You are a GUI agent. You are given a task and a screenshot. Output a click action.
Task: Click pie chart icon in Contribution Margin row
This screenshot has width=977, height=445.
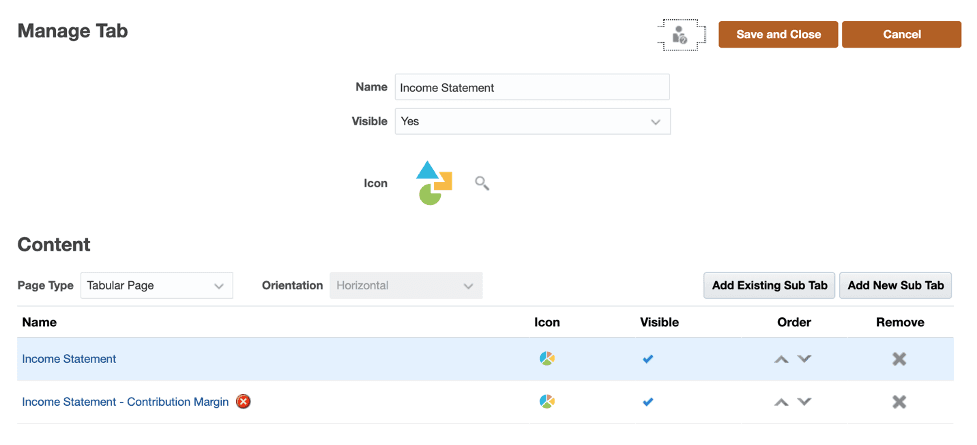click(x=547, y=401)
